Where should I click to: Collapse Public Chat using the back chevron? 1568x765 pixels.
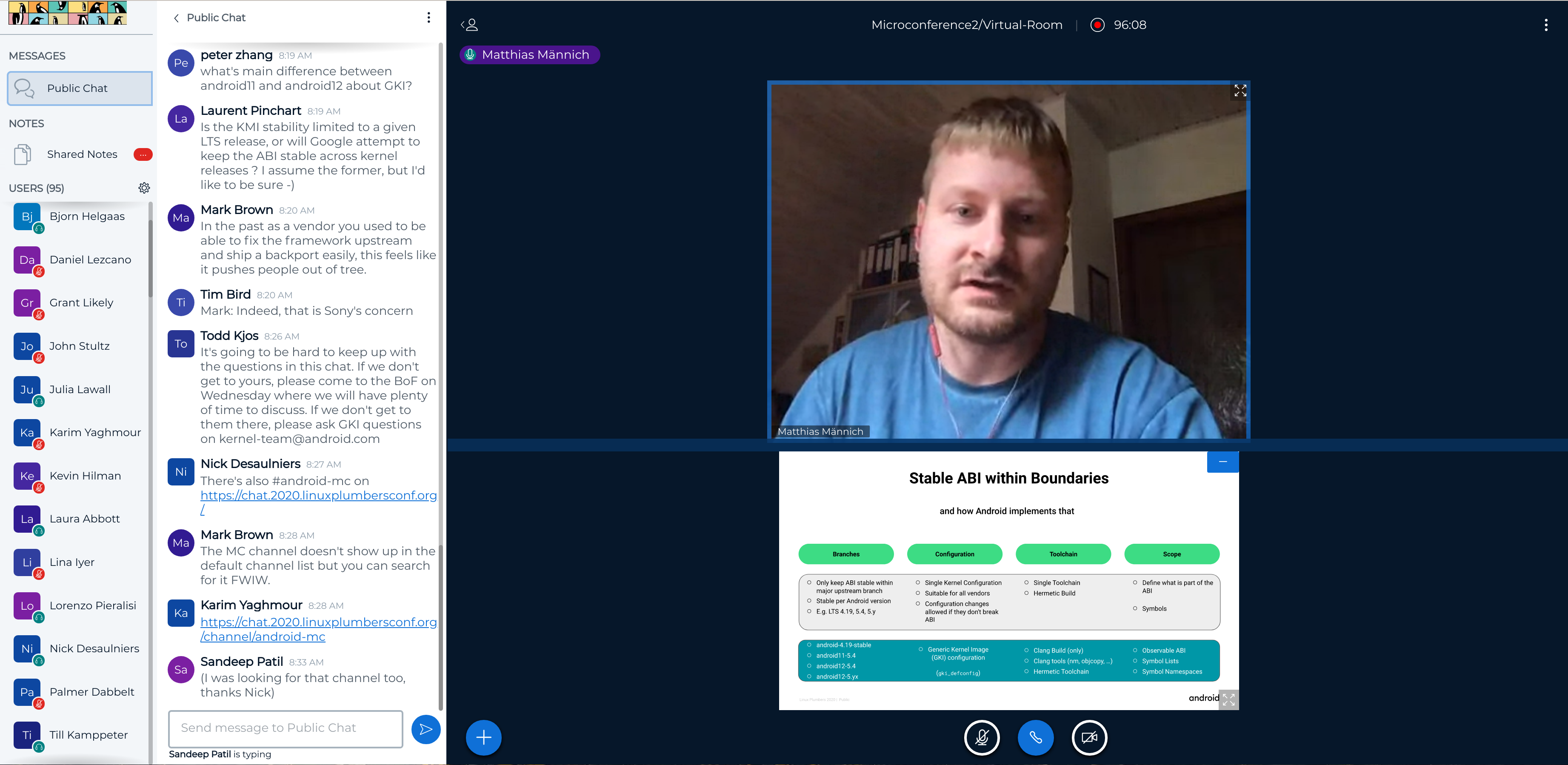click(177, 18)
